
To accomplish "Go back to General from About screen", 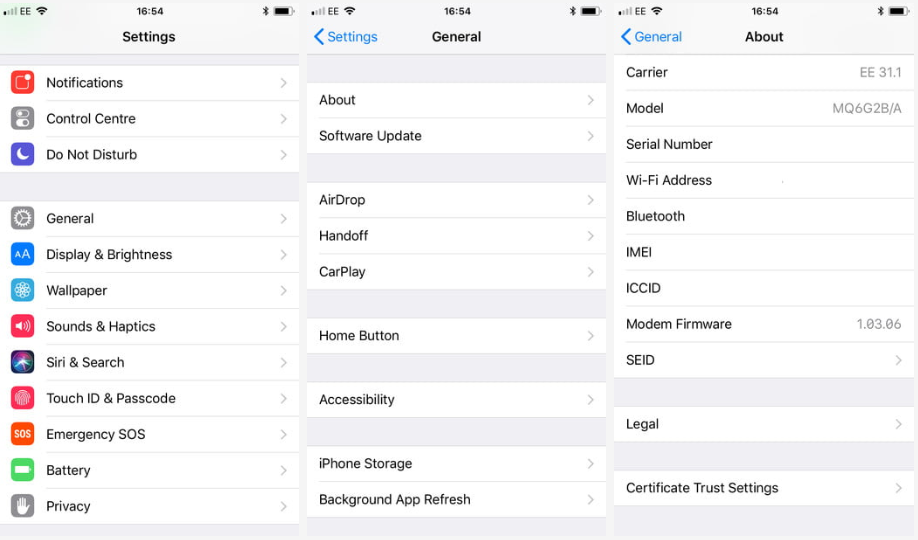I will pos(651,36).
